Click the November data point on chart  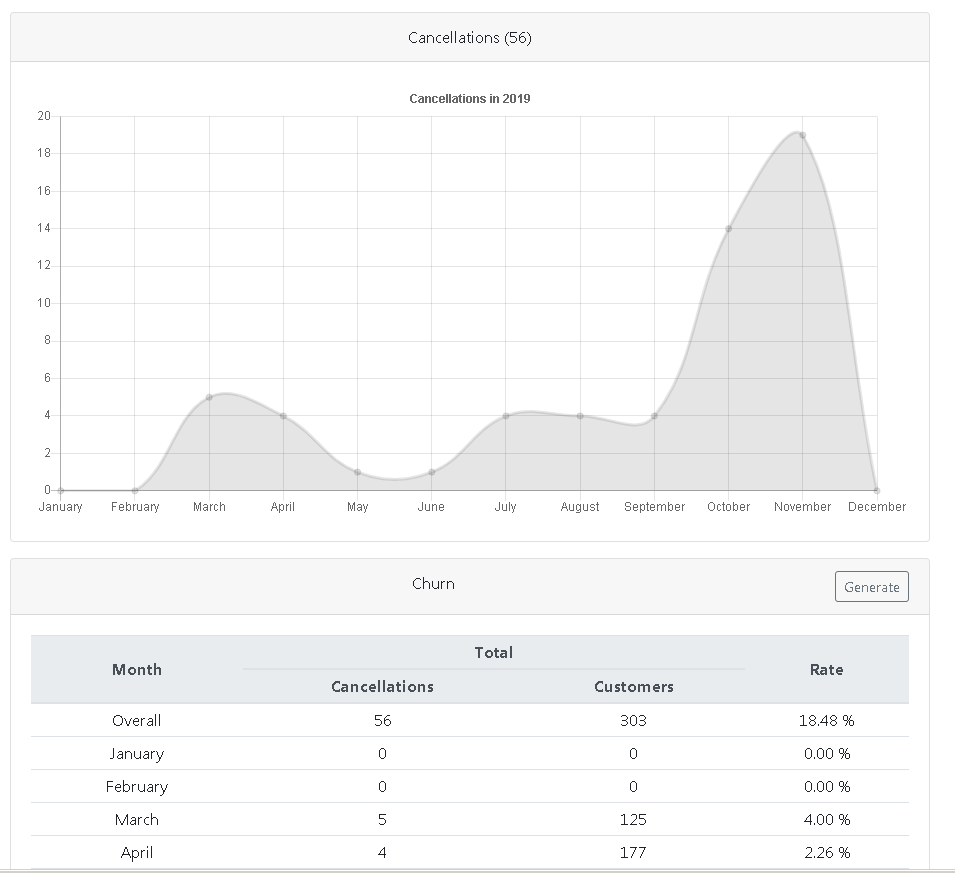[x=802, y=135]
